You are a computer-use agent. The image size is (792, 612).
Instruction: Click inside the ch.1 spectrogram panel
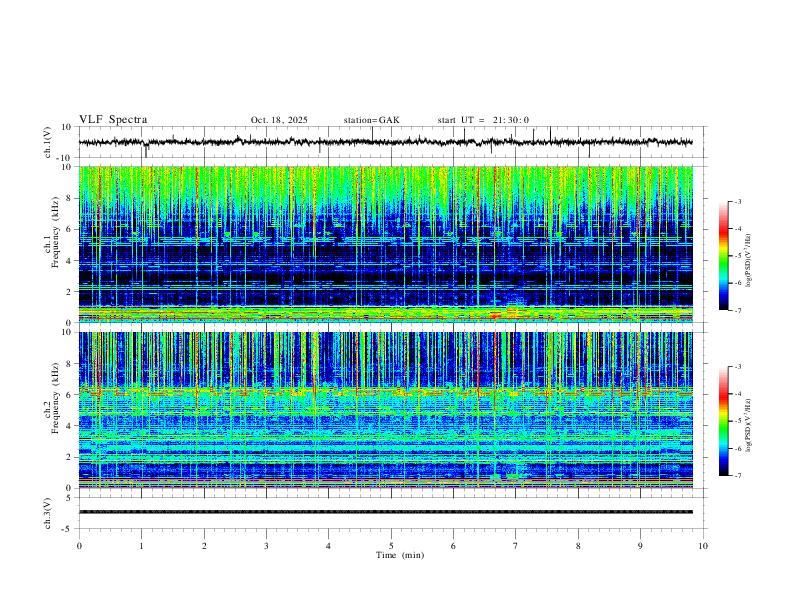[x=385, y=244]
